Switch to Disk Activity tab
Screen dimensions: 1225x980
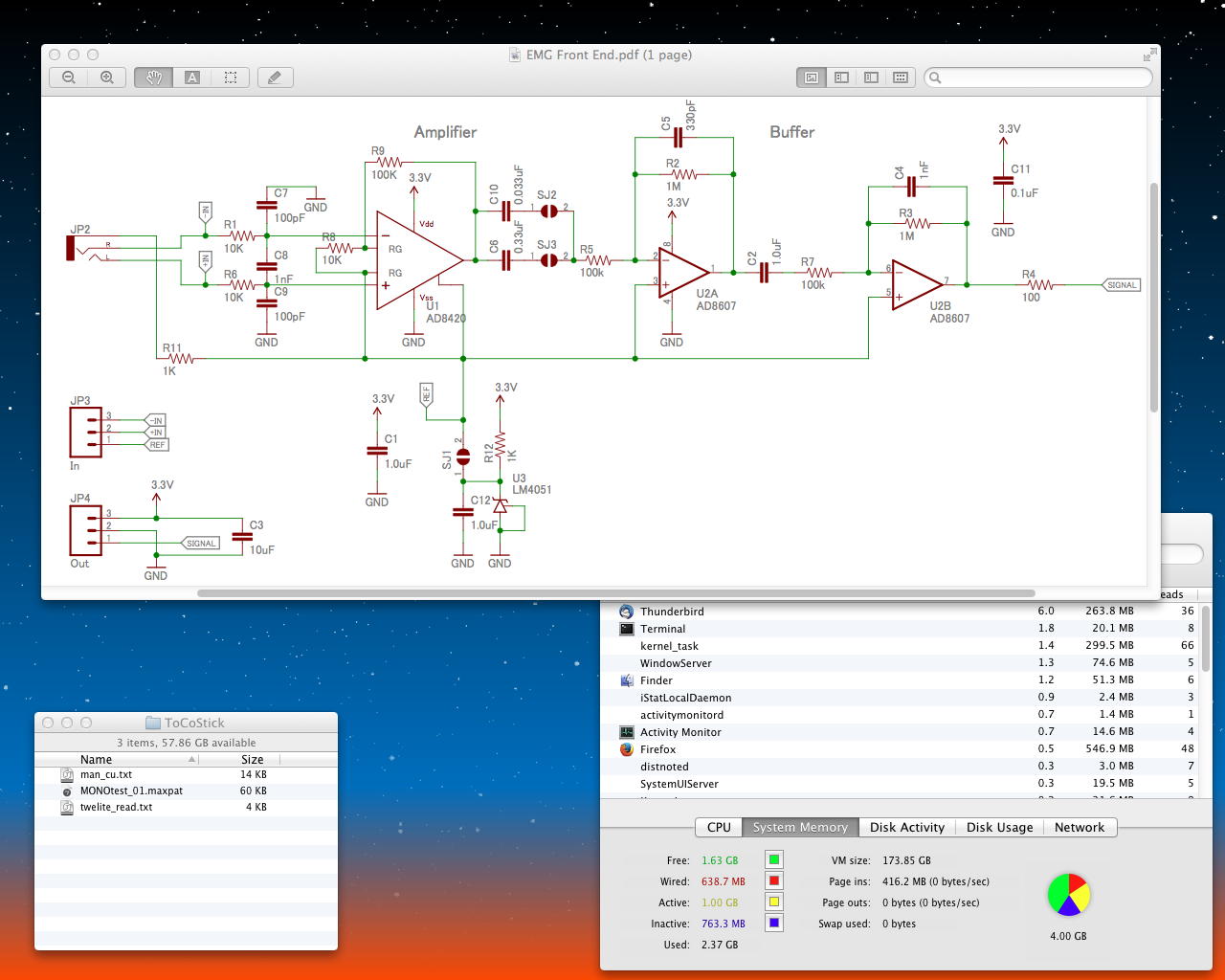(x=906, y=827)
